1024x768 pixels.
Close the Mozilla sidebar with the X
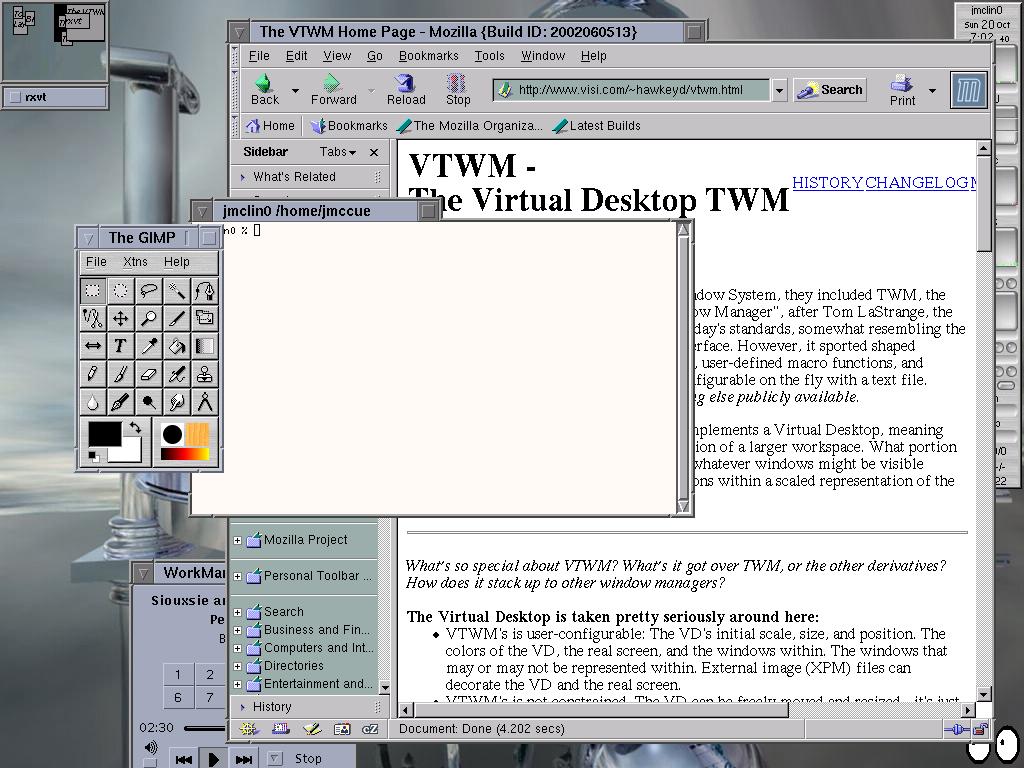(x=374, y=152)
